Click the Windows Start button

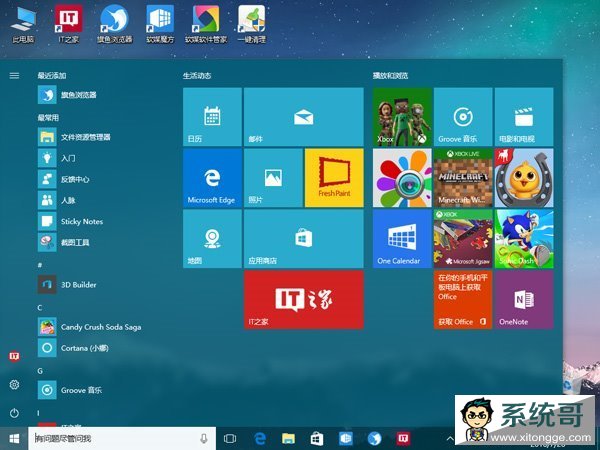[14, 439]
